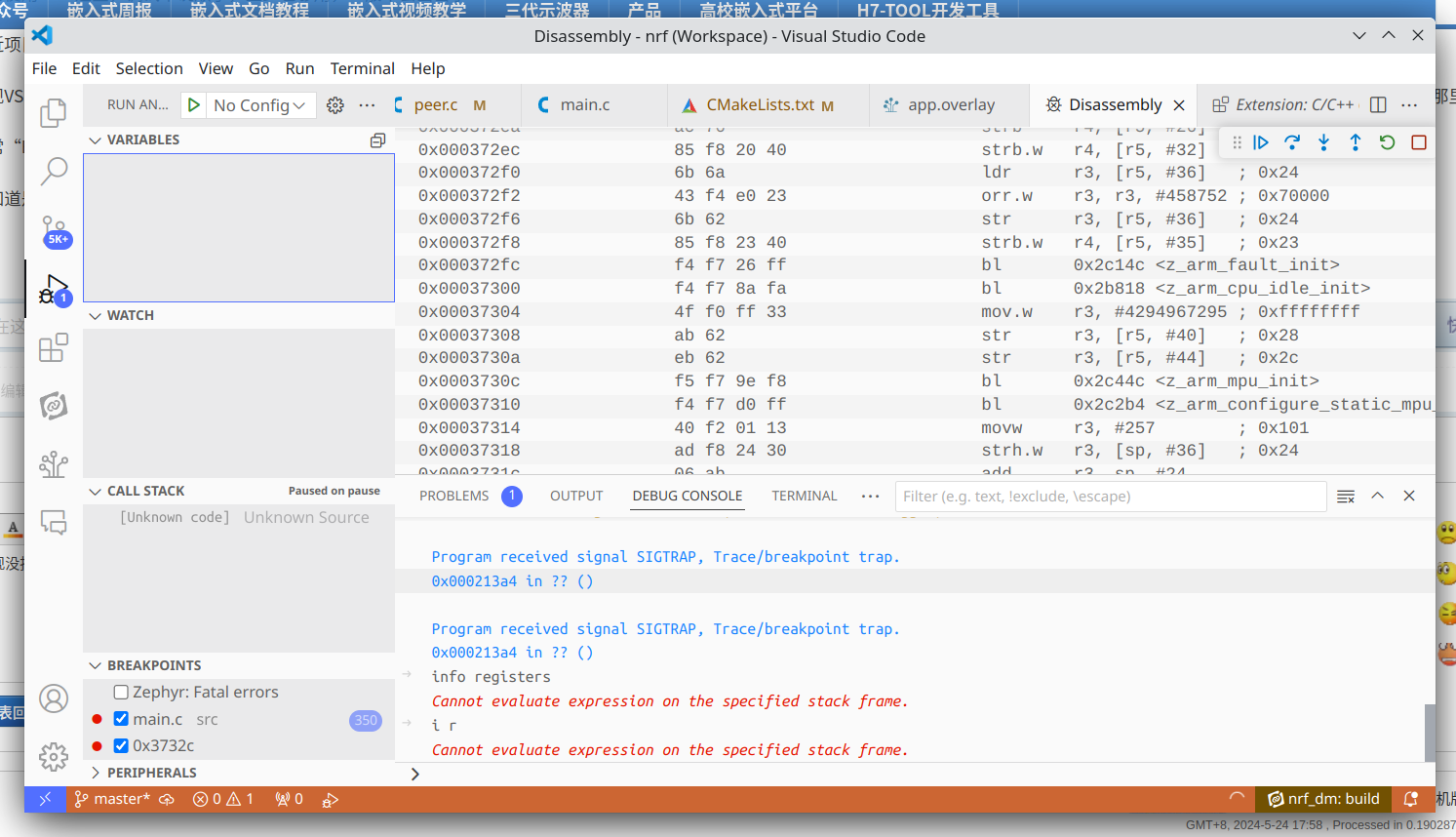Select disassembly row at address 0x00037300
This screenshot has width=1456, height=837.
click(915, 289)
